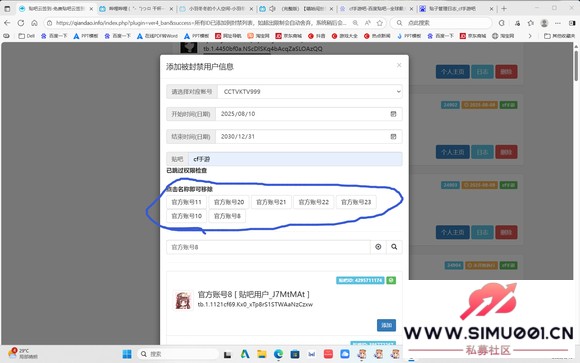Viewport: 580px width, 363px height.
Task: Open File Explorer from the taskbar
Action: tap(262, 354)
